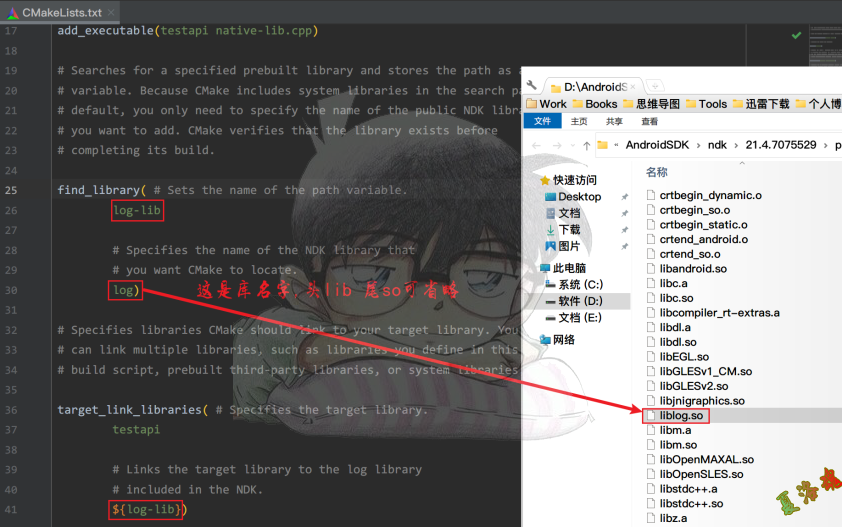This screenshot has height=527, width=842.
Task: Open drive 软件 (D:)
Action: click(574, 301)
